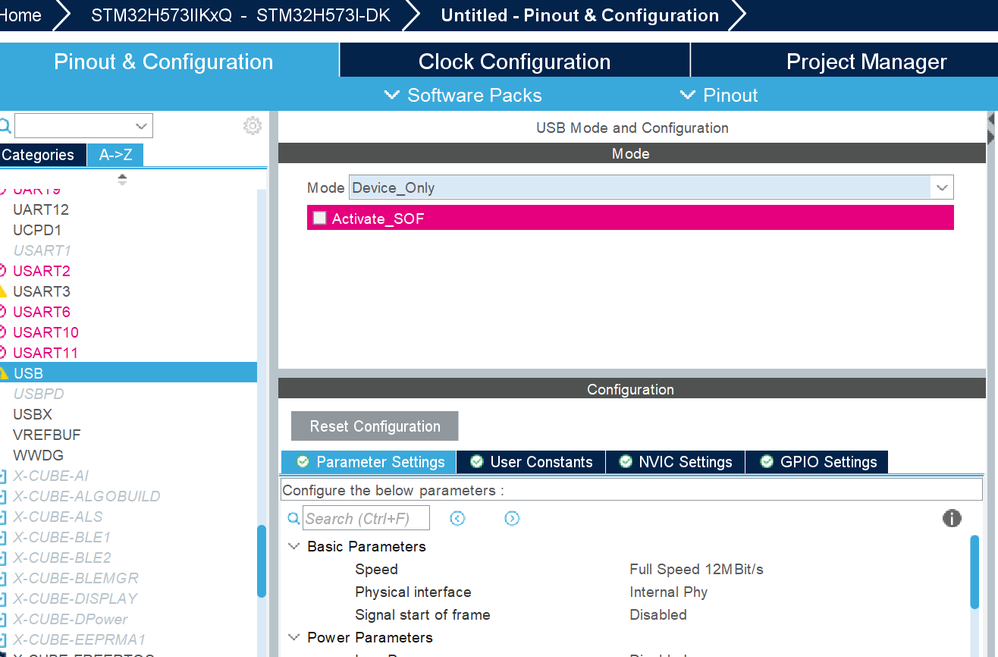The height and width of the screenshot is (657, 998).
Task: Go to next search result arrow
Action: [512, 518]
